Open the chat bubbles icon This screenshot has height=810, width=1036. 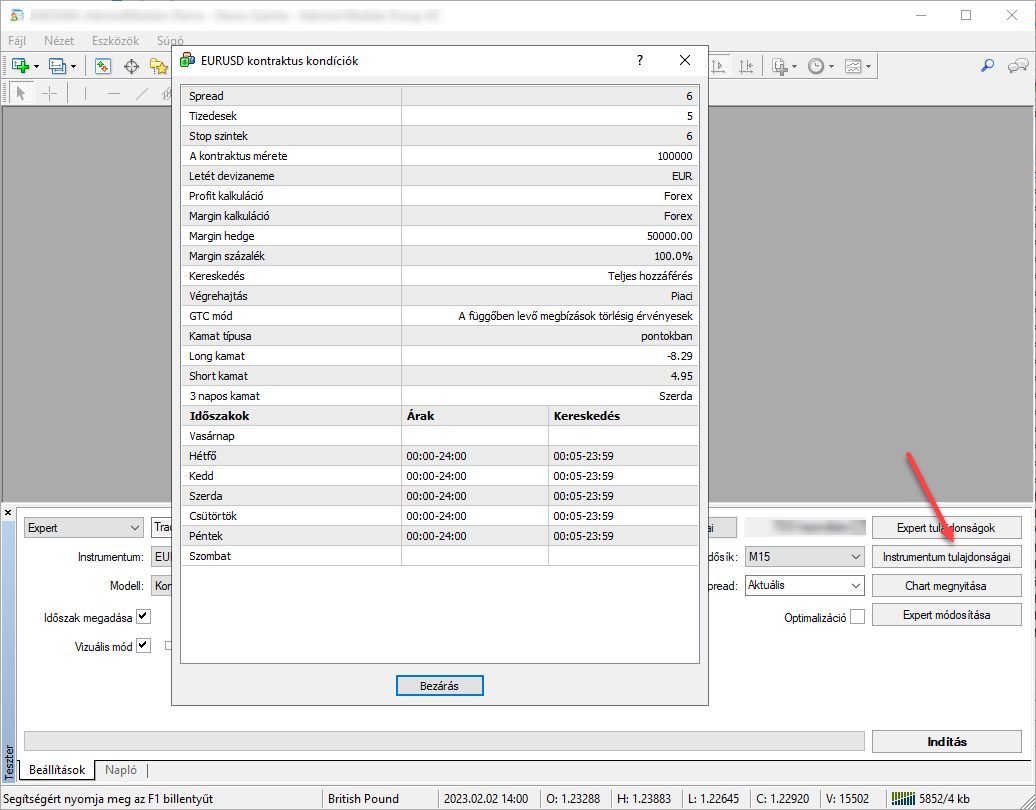pyautogui.click(x=1018, y=65)
